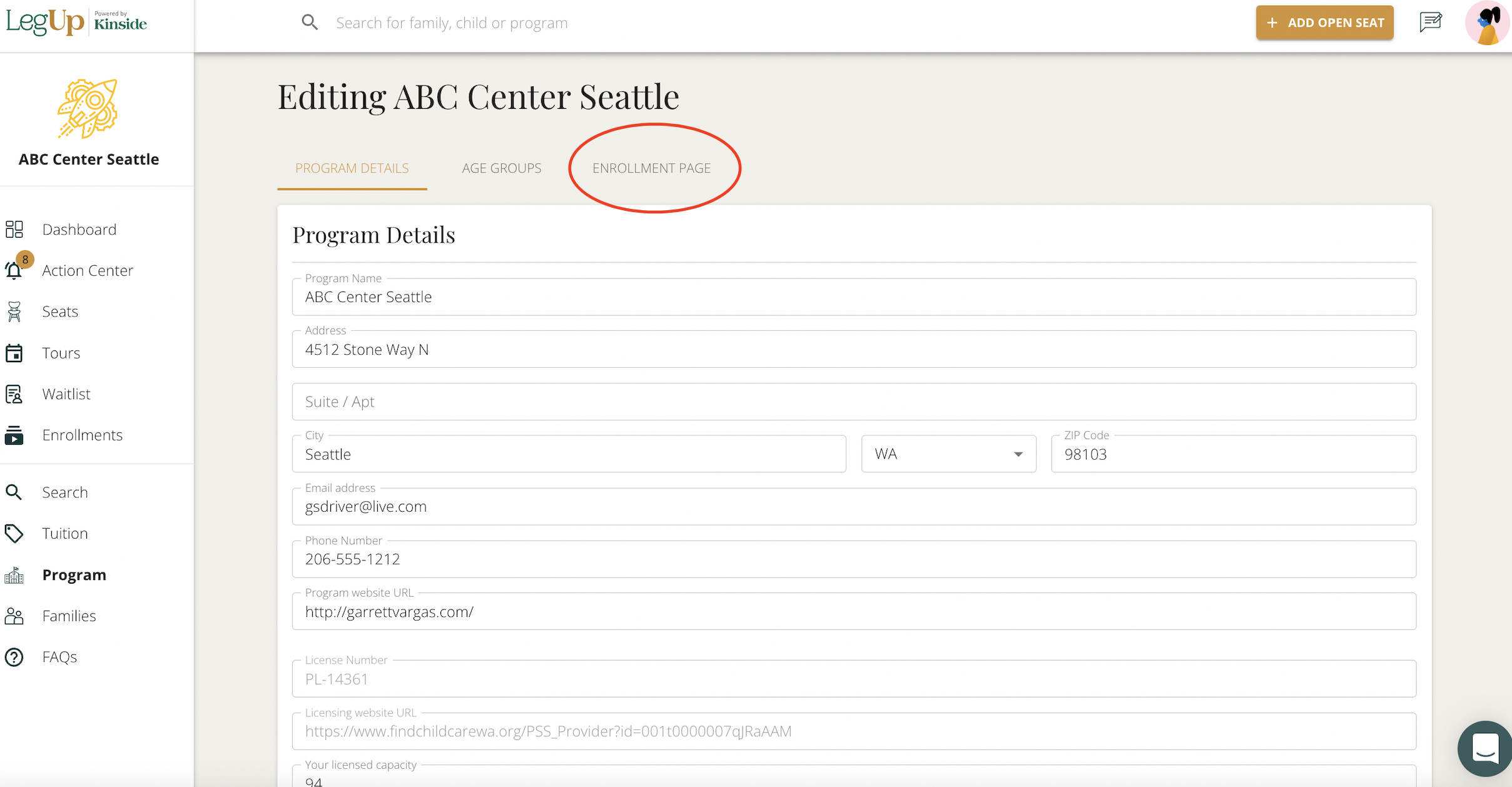
Task: Switch to the Age Groups tab
Action: tap(502, 168)
